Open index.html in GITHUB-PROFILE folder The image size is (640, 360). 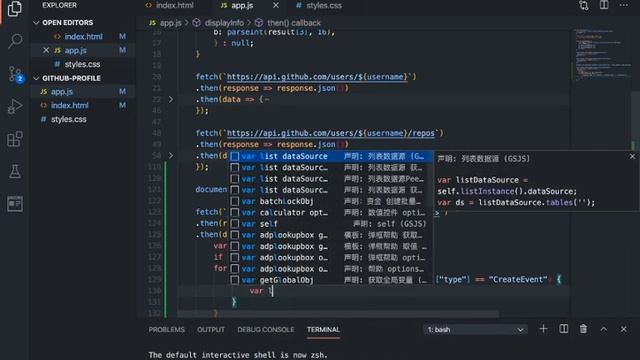[x=83, y=105]
